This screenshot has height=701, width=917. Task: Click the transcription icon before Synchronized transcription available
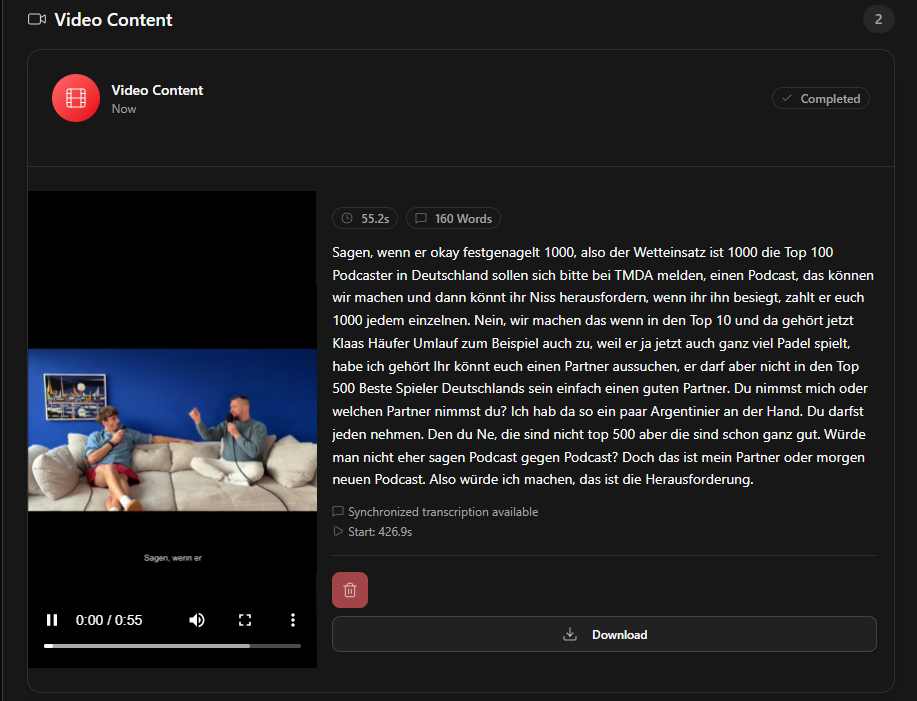pyautogui.click(x=338, y=511)
